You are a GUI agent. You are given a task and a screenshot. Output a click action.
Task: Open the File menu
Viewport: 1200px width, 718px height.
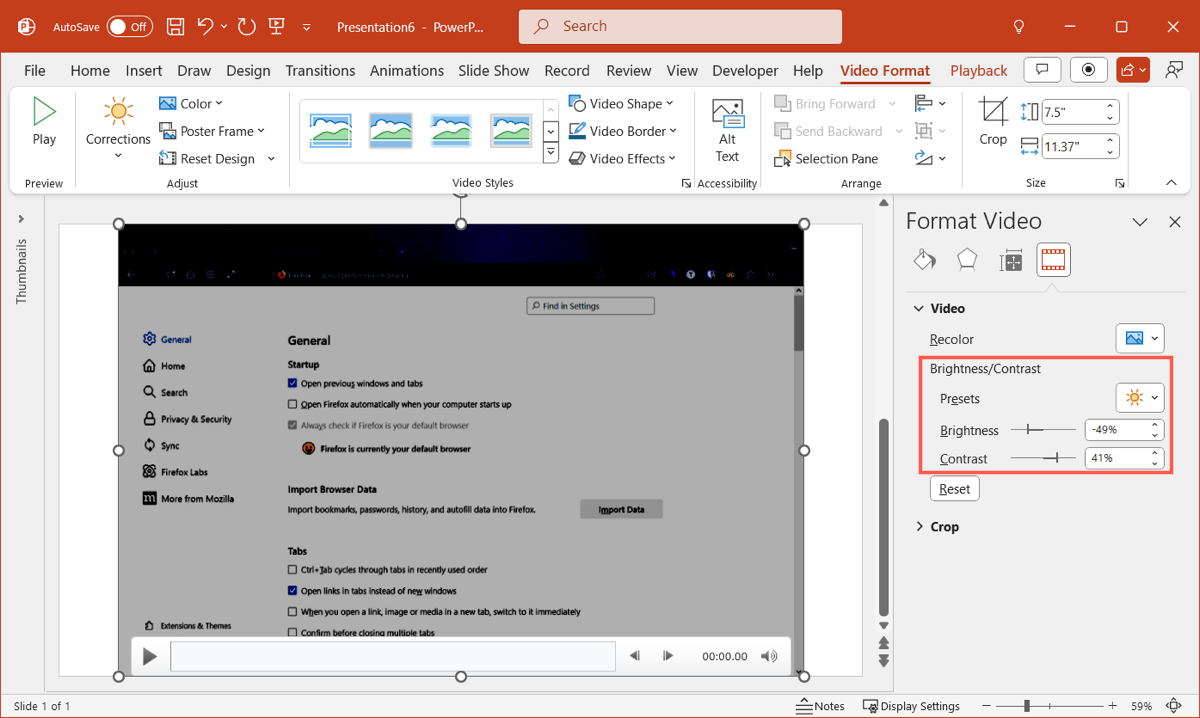click(x=35, y=71)
